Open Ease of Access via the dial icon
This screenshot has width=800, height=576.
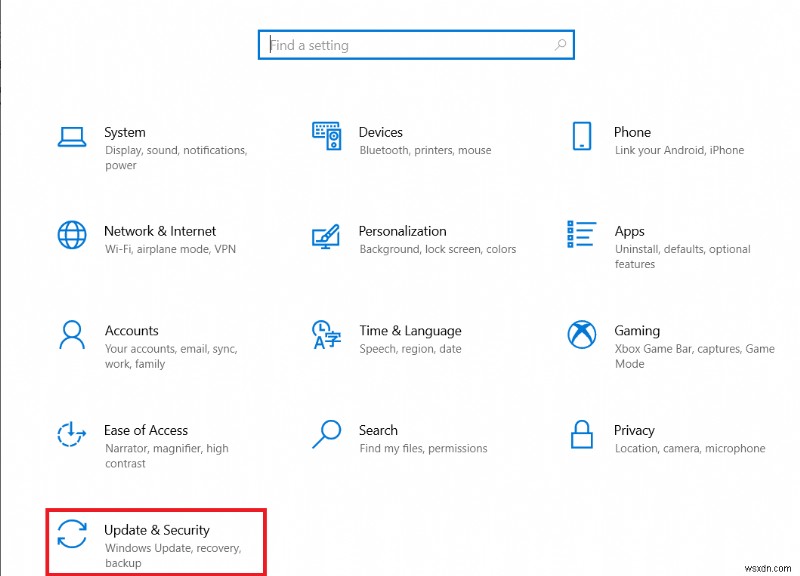tap(71, 437)
